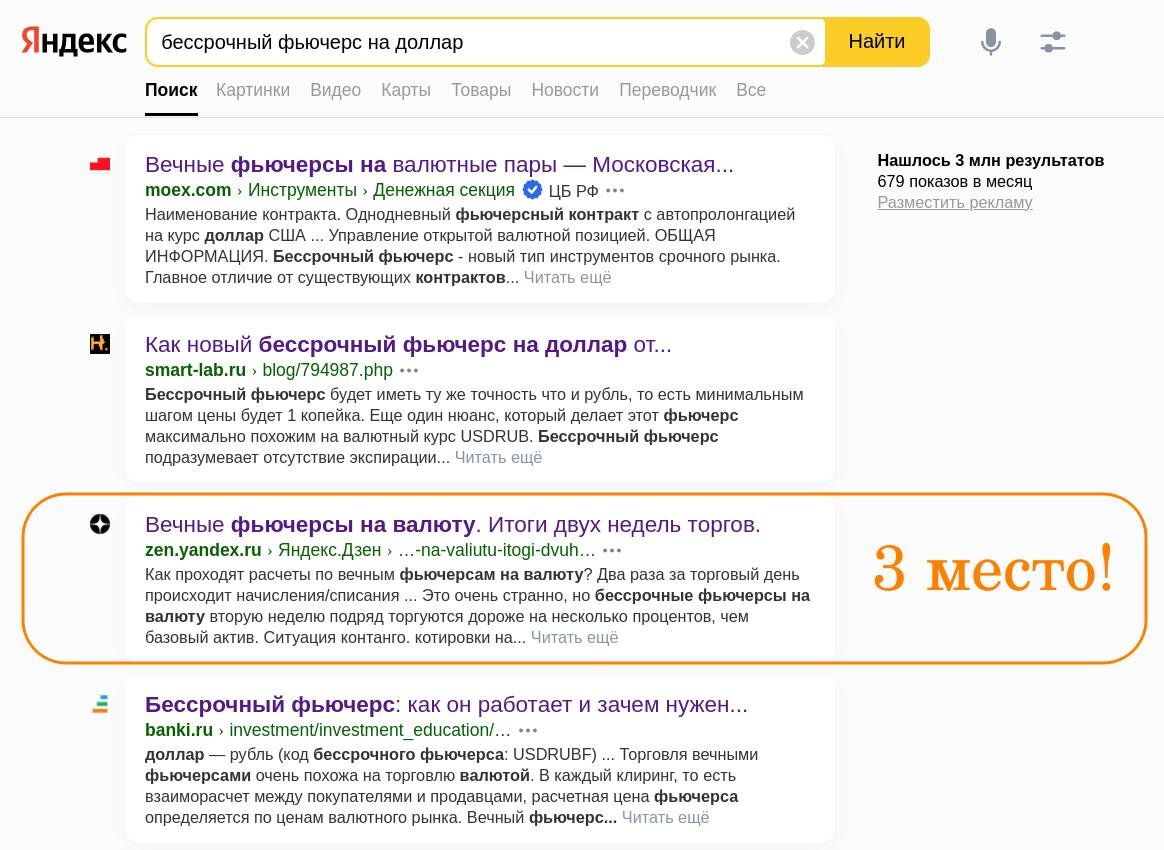The width and height of the screenshot is (1164, 850).
Task: Click the '679 показов в месяц' text
Action: tap(955, 181)
